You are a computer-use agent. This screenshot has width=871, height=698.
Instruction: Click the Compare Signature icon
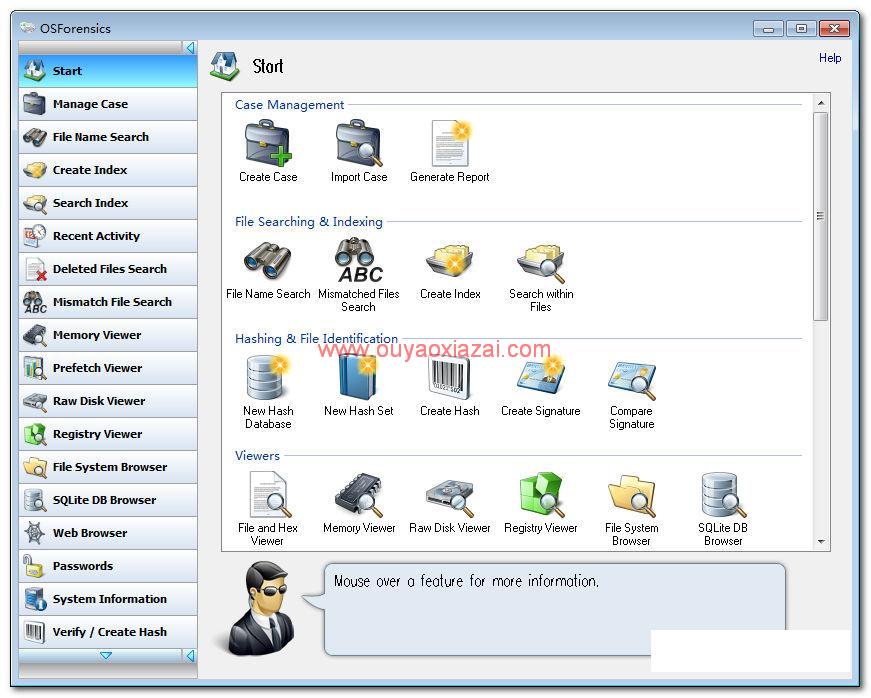click(632, 380)
